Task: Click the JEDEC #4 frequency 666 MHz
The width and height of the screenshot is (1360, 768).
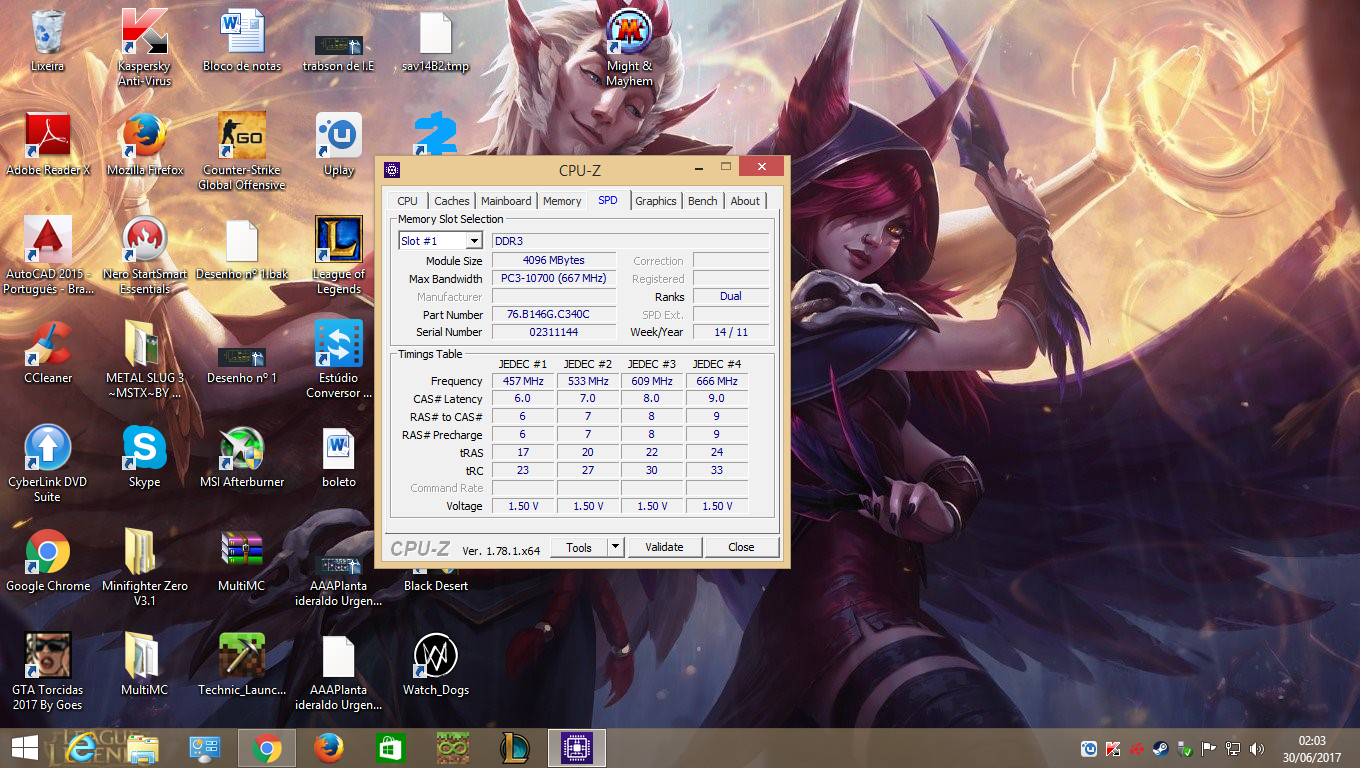Action: tap(717, 381)
